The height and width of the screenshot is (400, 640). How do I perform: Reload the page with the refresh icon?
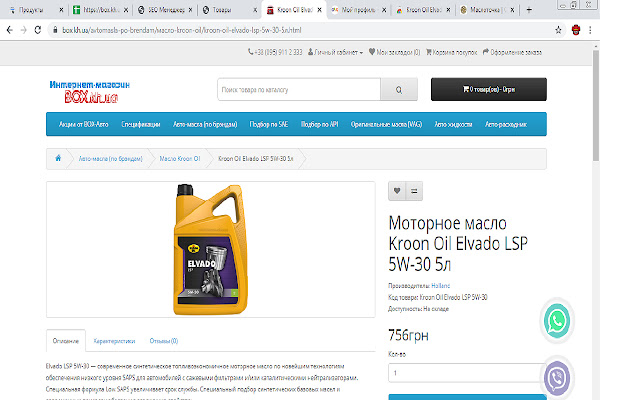(38, 30)
